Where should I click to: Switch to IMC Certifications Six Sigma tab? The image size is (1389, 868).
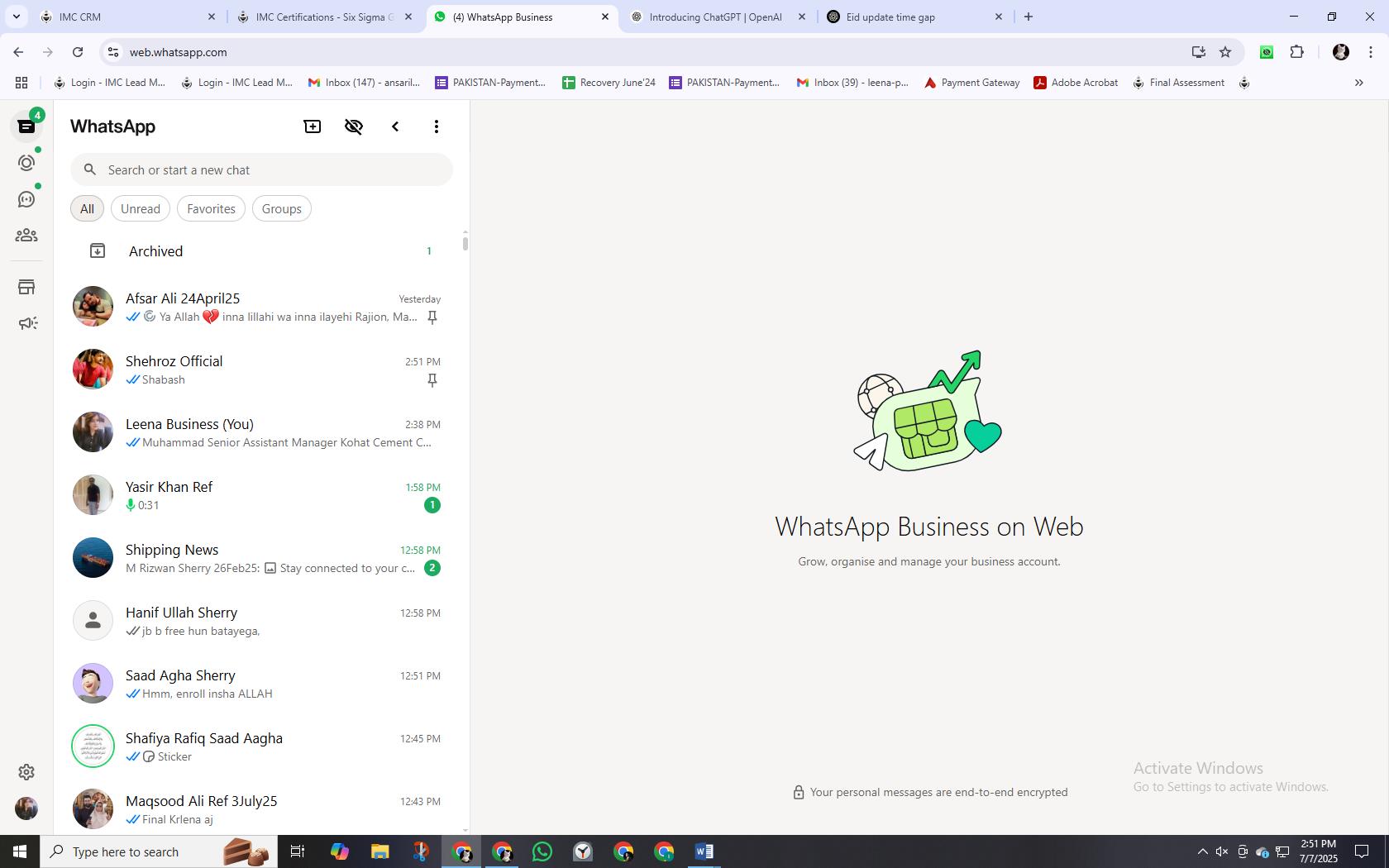coord(324,17)
